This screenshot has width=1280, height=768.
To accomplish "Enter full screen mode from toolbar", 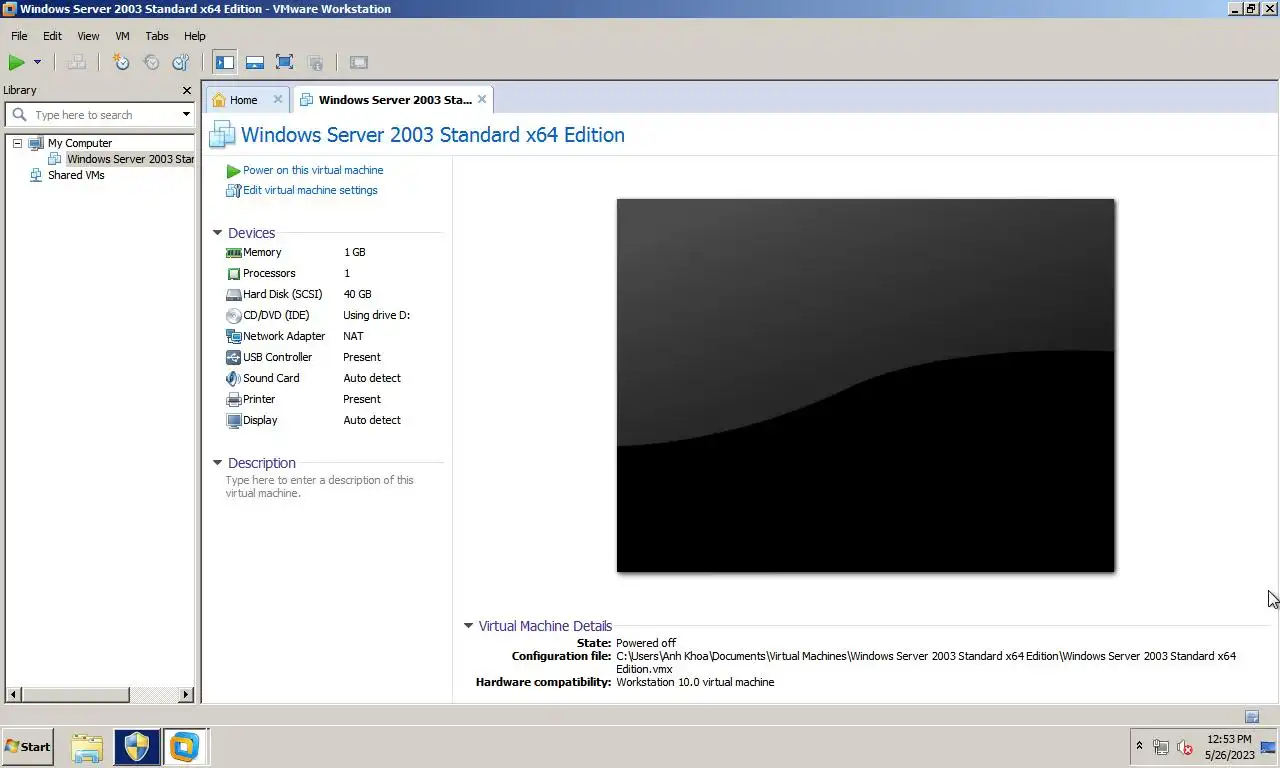I will click(x=285, y=62).
